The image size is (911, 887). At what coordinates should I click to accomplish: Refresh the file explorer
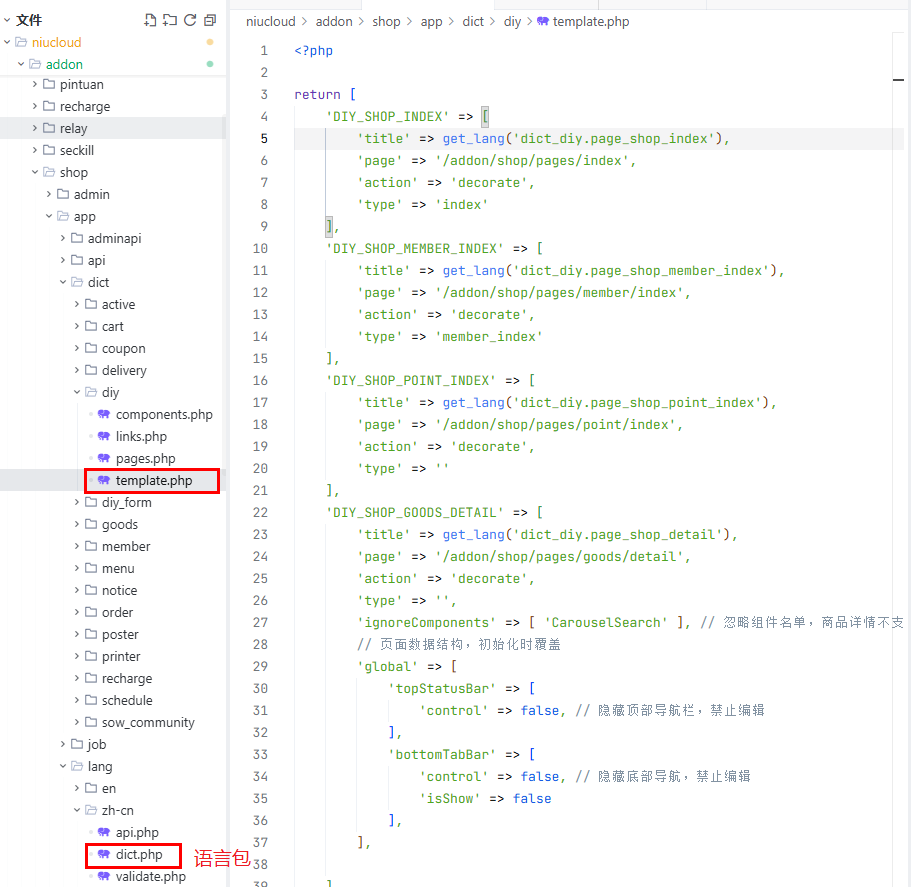(x=190, y=20)
